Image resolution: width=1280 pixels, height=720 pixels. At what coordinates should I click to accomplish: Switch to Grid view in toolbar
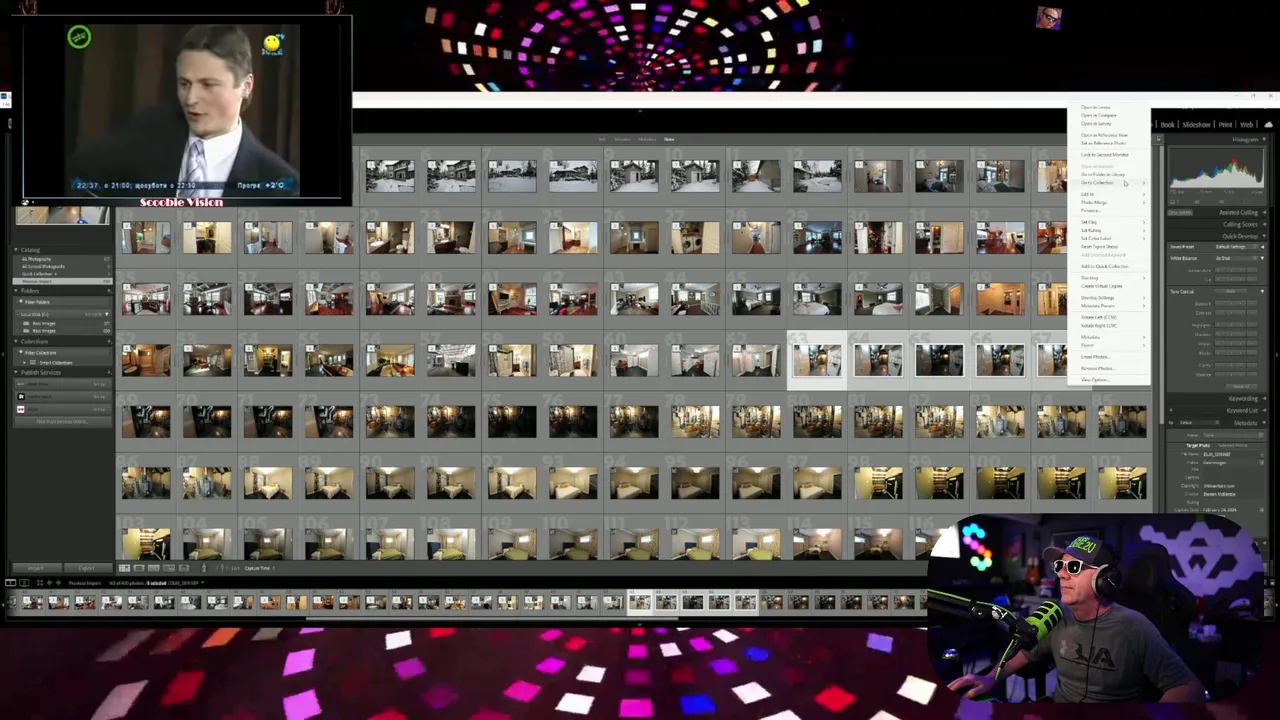click(x=124, y=568)
